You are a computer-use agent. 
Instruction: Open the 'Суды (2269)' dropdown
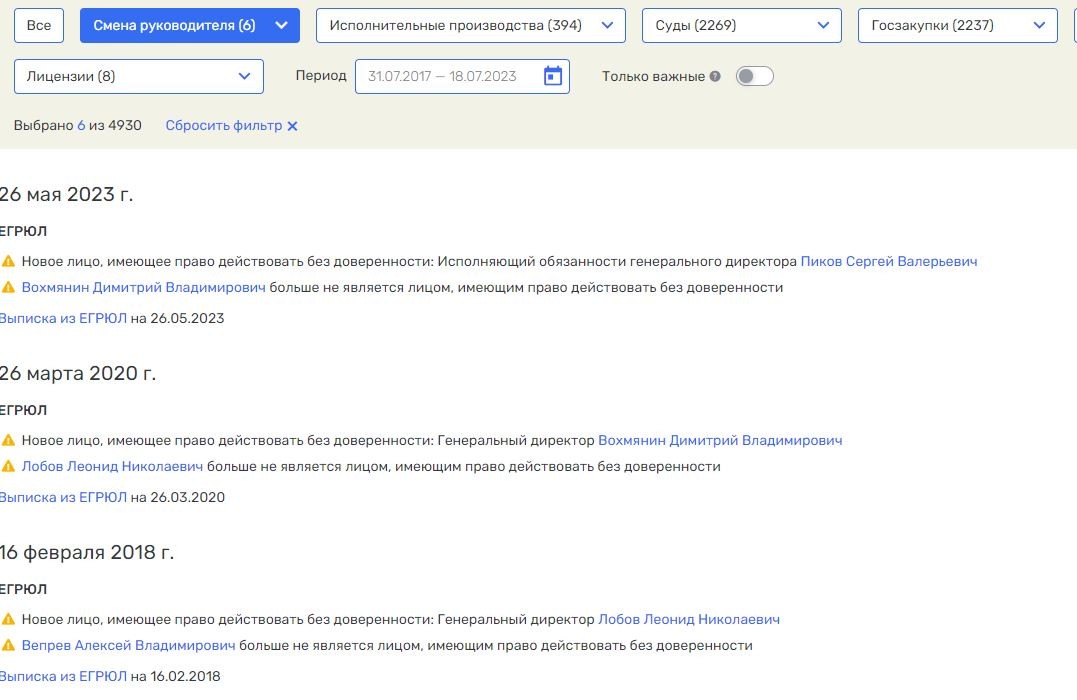[742, 25]
